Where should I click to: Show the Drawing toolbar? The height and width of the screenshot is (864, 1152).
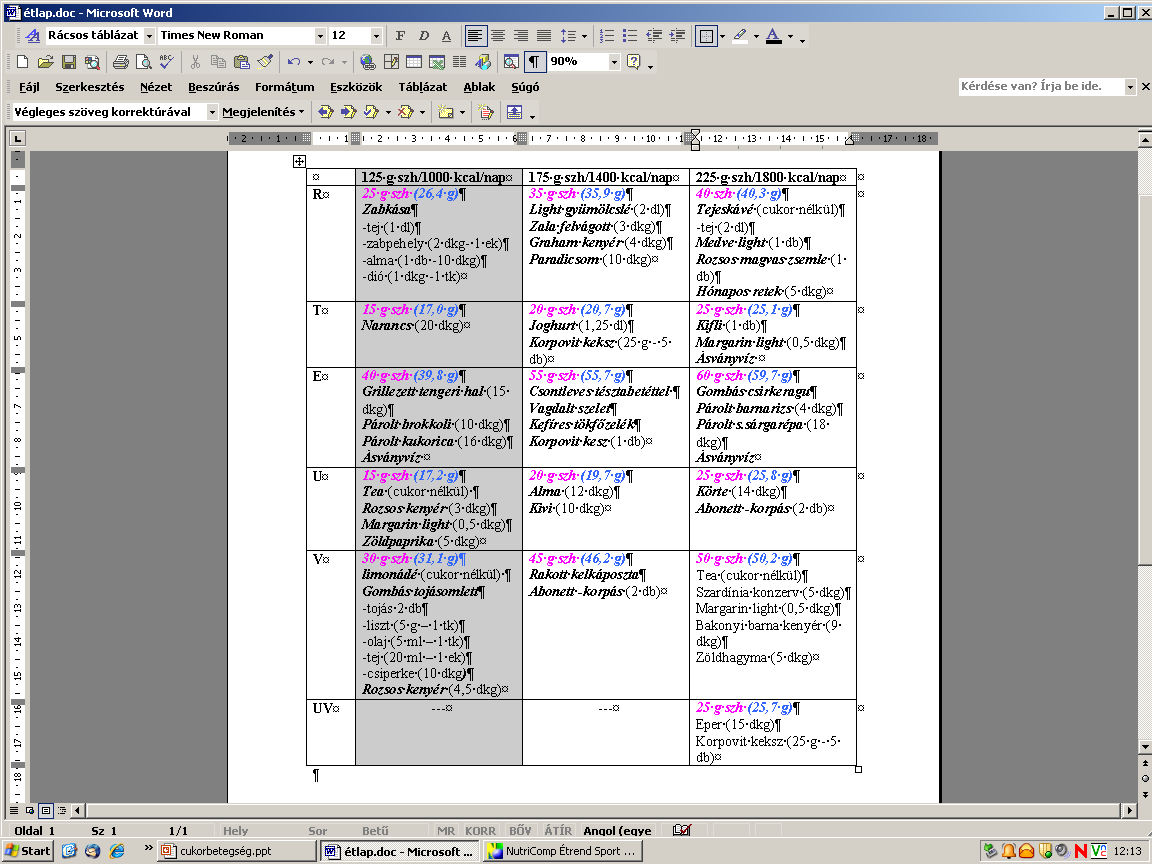point(483,62)
